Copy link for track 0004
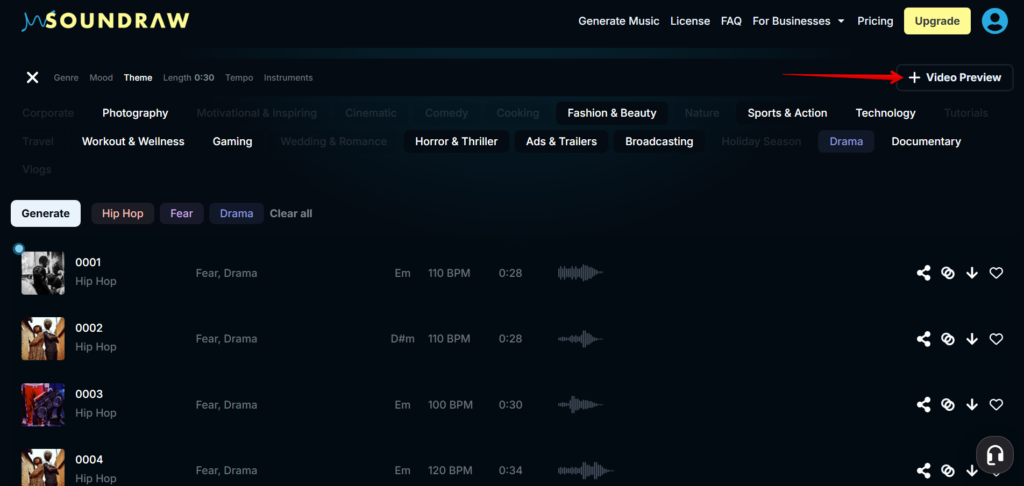Viewport: 1024px width, 486px height. tap(947, 470)
